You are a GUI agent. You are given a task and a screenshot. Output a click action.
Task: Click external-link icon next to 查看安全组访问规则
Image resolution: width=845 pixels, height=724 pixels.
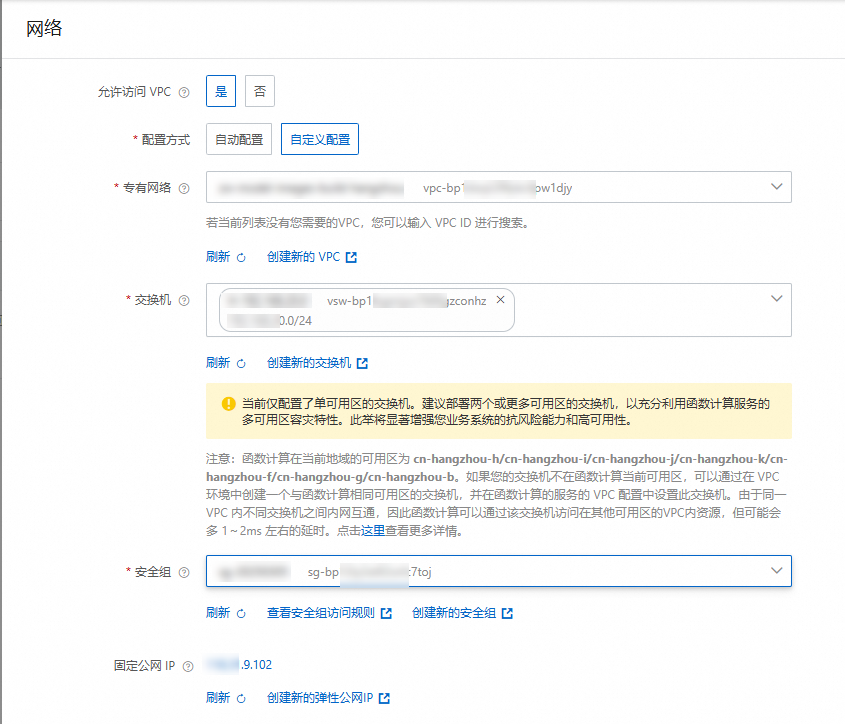[x=386, y=613]
